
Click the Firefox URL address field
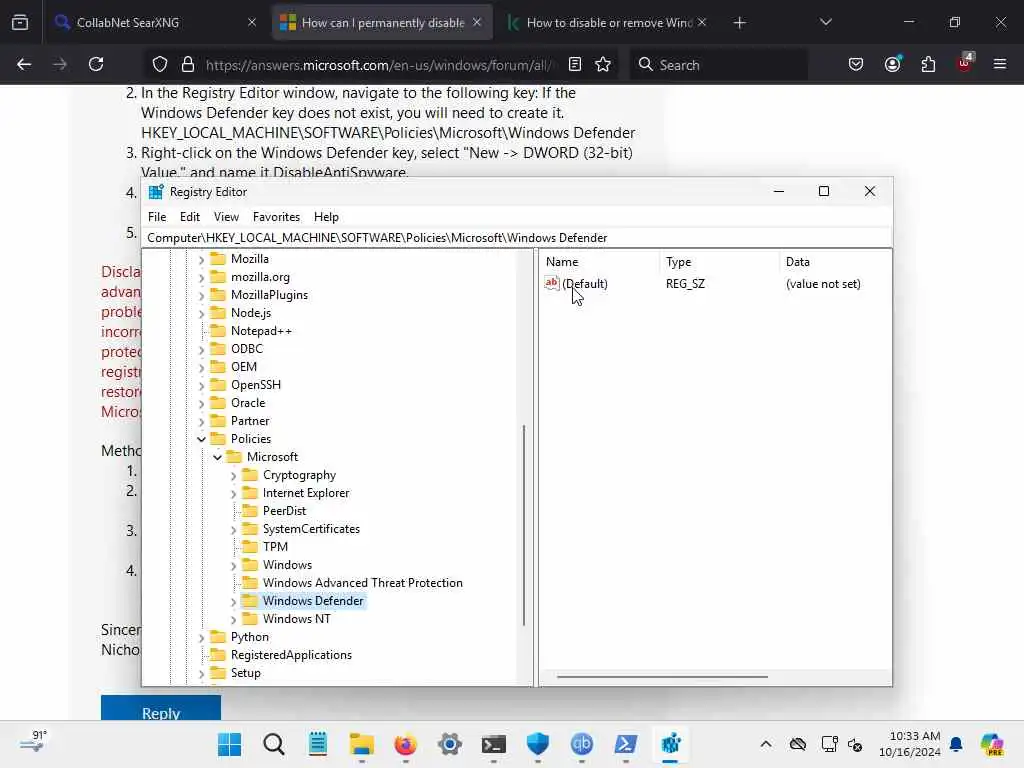[379, 65]
